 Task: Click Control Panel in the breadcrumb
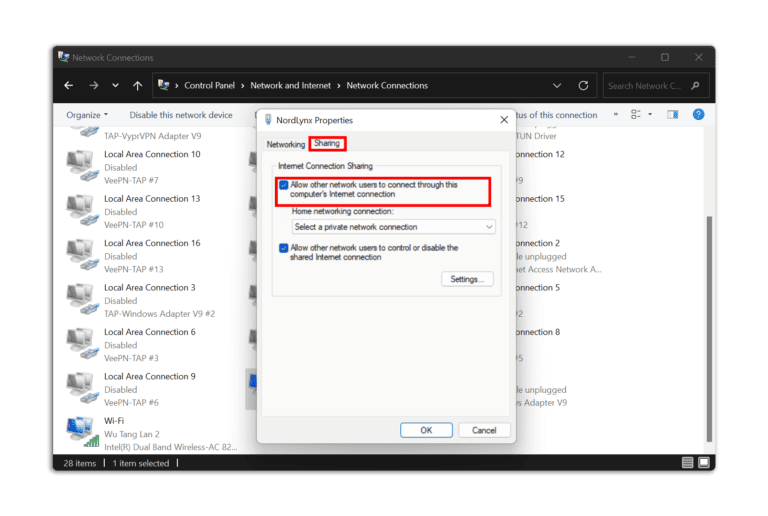(209, 86)
